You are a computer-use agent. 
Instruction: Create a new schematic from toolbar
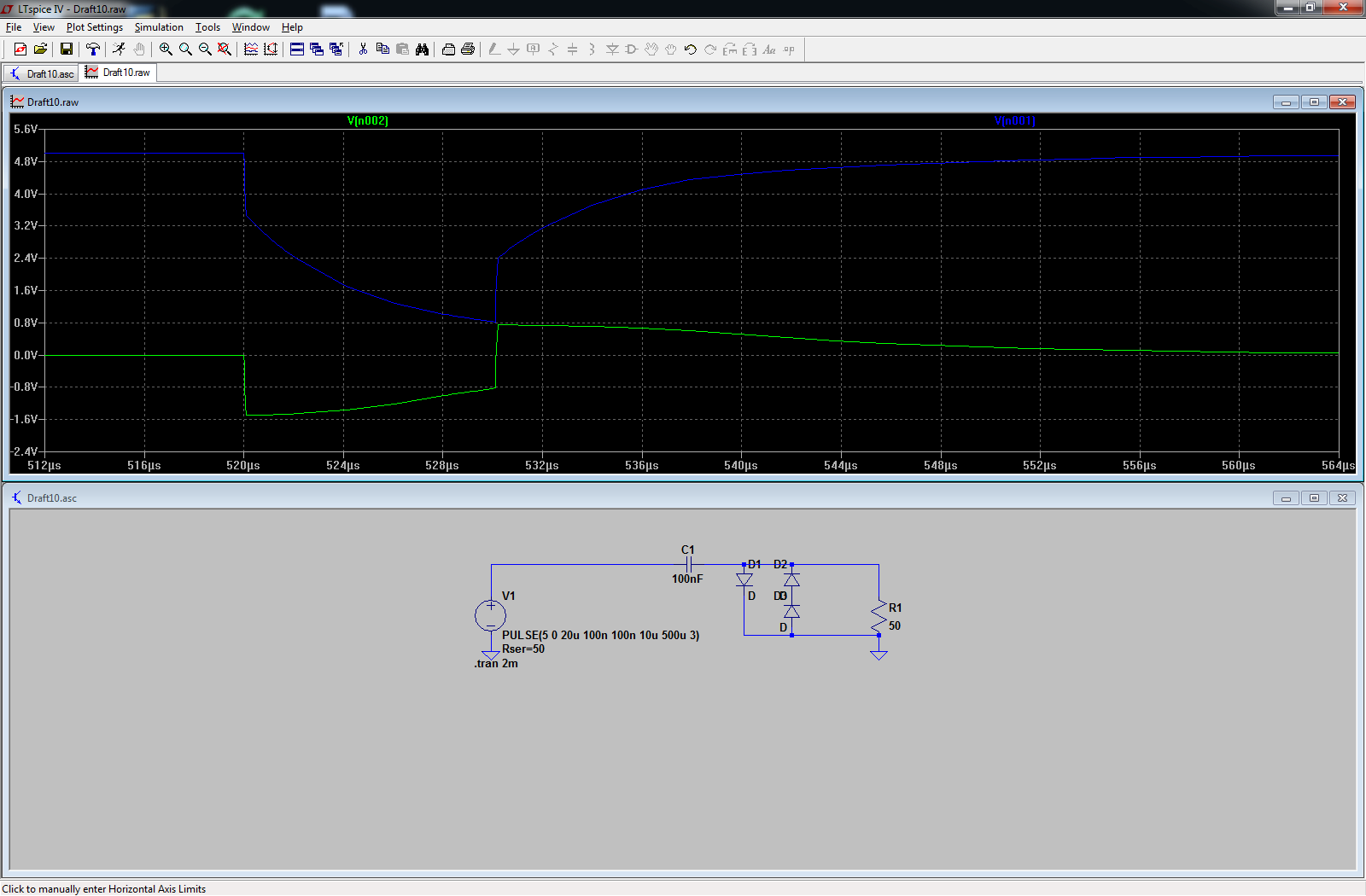pos(20,49)
